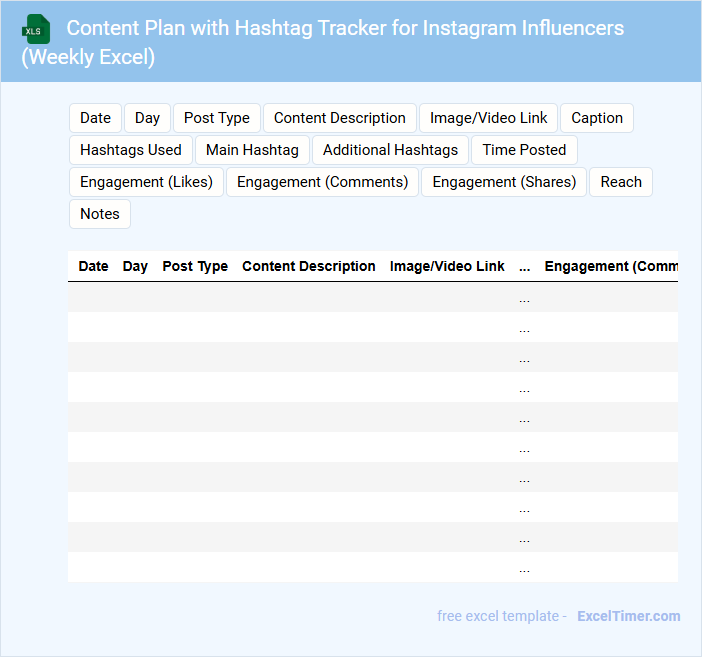This screenshot has width=702, height=657.
Task: Open the ExcelTimer.com link
Action: pyautogui.click(x=629, y=616)
